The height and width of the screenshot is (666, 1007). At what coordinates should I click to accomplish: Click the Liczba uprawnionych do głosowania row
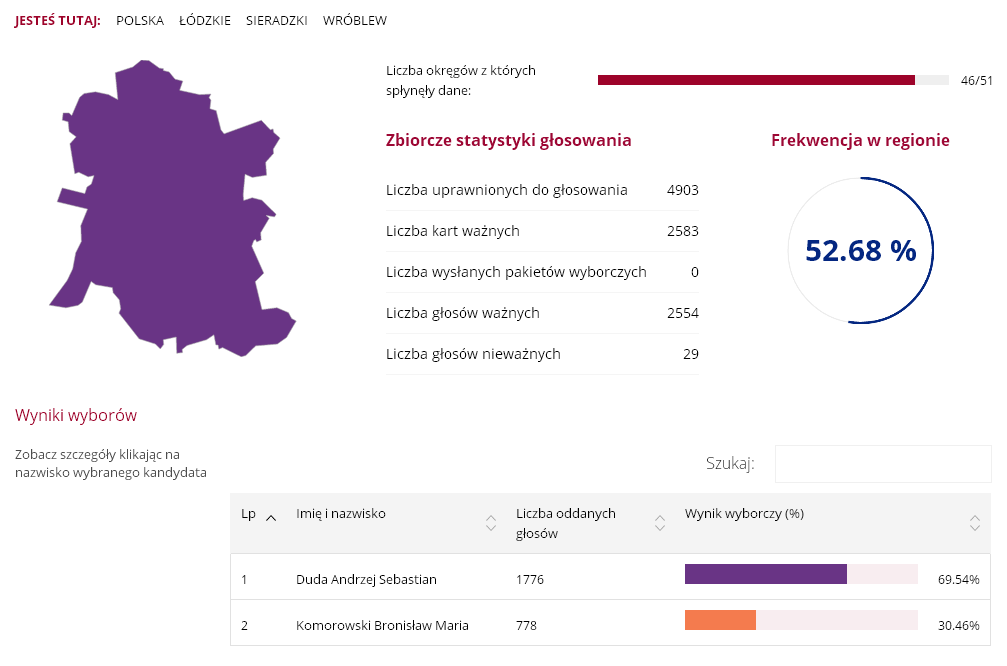tap(542, 190)
